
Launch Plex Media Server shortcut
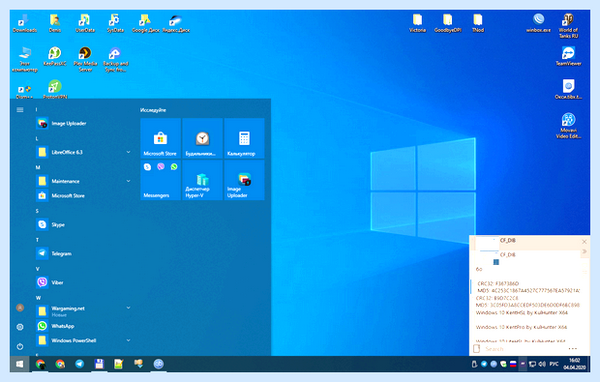[85, 59]
